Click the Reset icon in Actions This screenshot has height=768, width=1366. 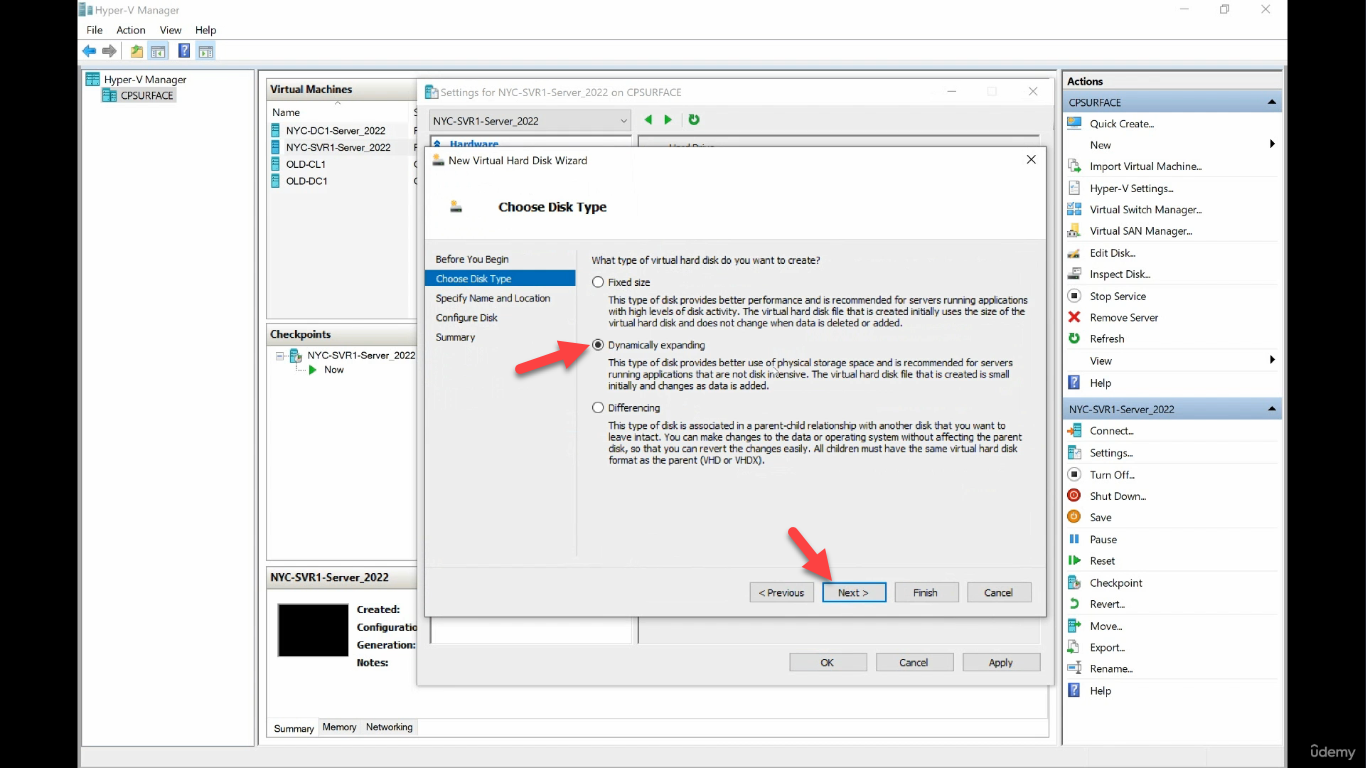tap(1074, 561)
